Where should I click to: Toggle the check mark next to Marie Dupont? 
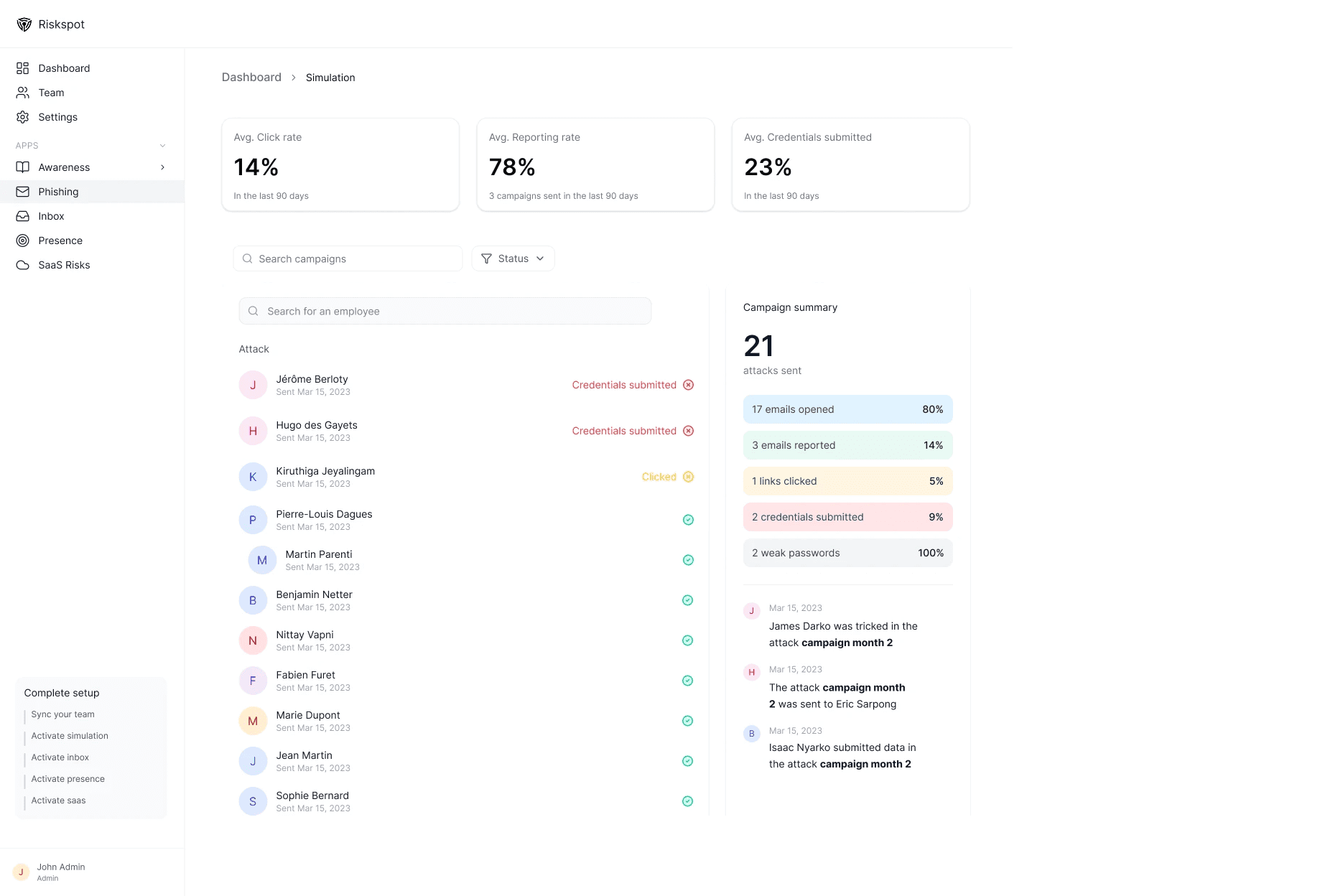click(x=687, y=721)
